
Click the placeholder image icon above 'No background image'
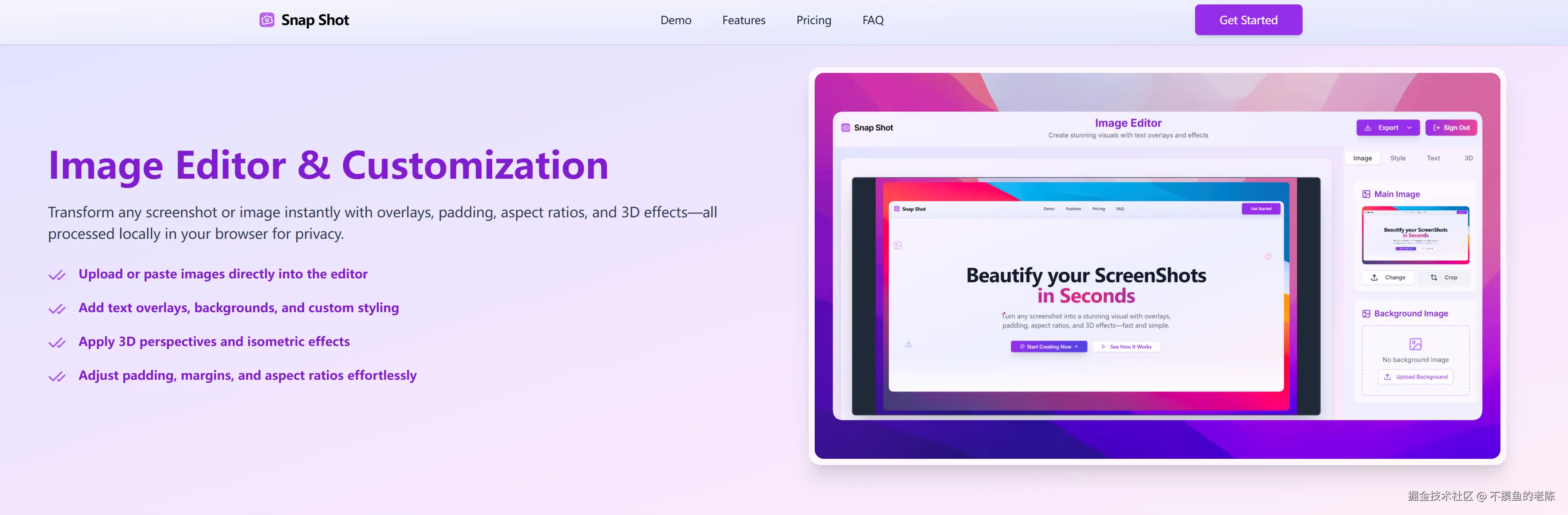[1415, 344]
